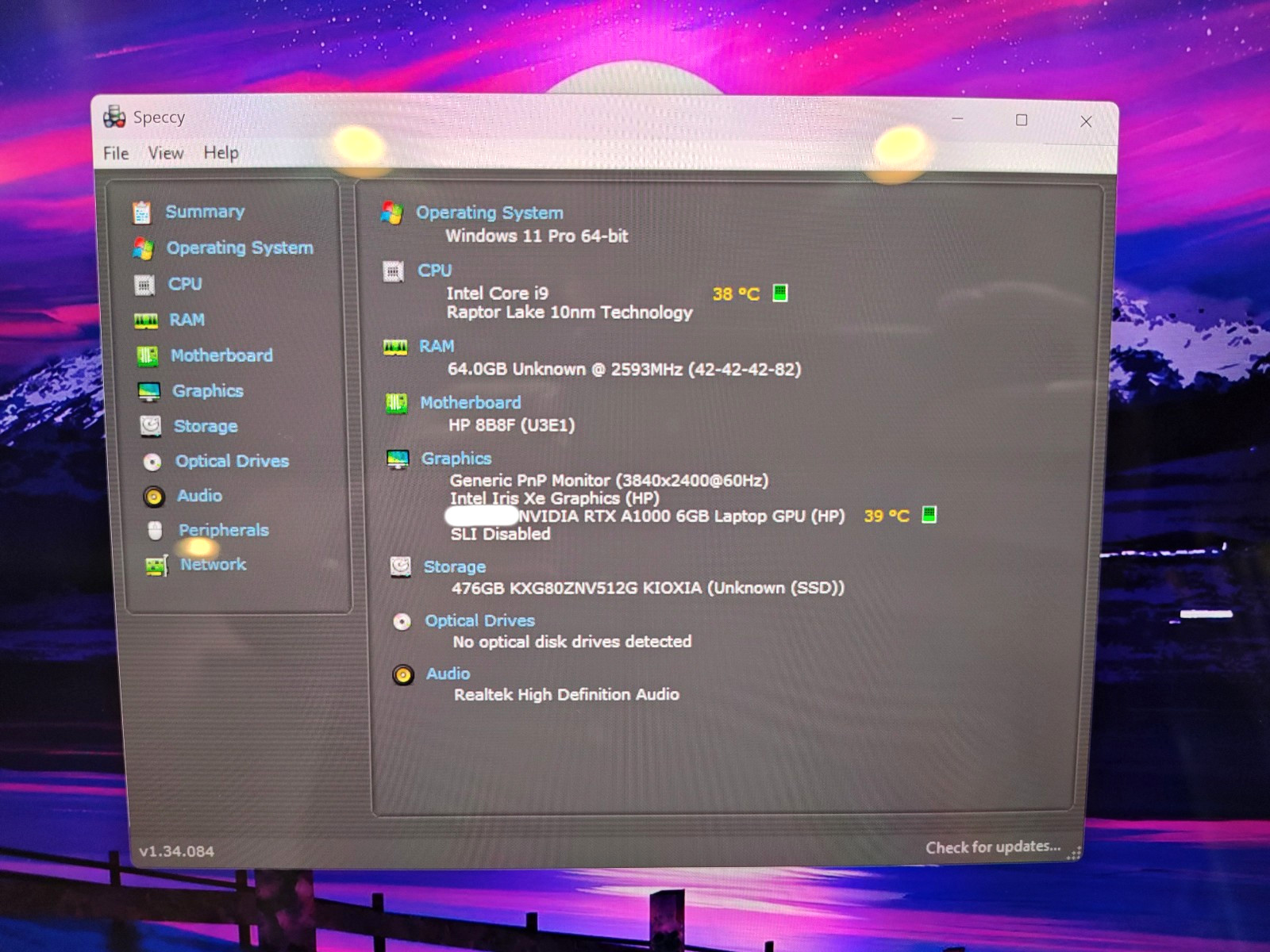Click the Optical Drives disc icon in sidebar
The height and width of the screenshot is (952, 1270).
pyautogui.click(x=152, y=462)
